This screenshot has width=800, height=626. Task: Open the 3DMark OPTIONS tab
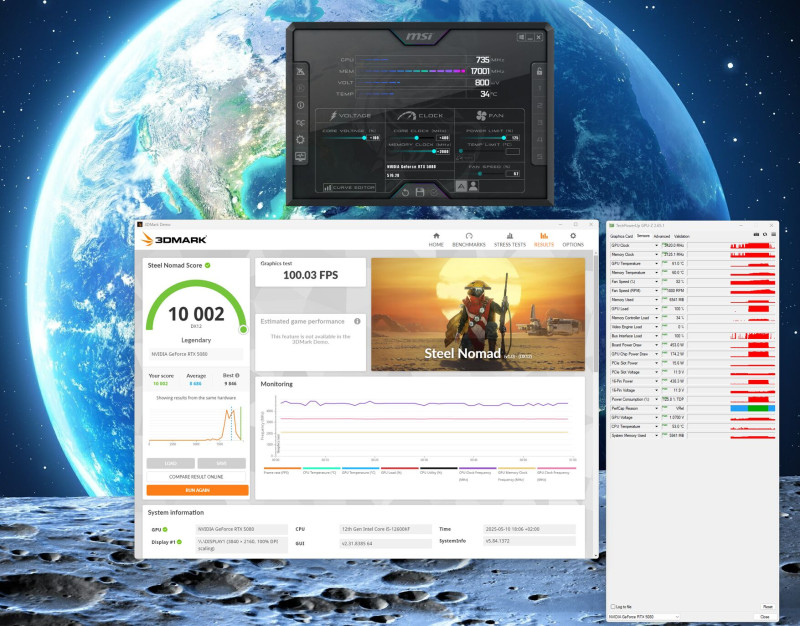[x=573, y=240]
